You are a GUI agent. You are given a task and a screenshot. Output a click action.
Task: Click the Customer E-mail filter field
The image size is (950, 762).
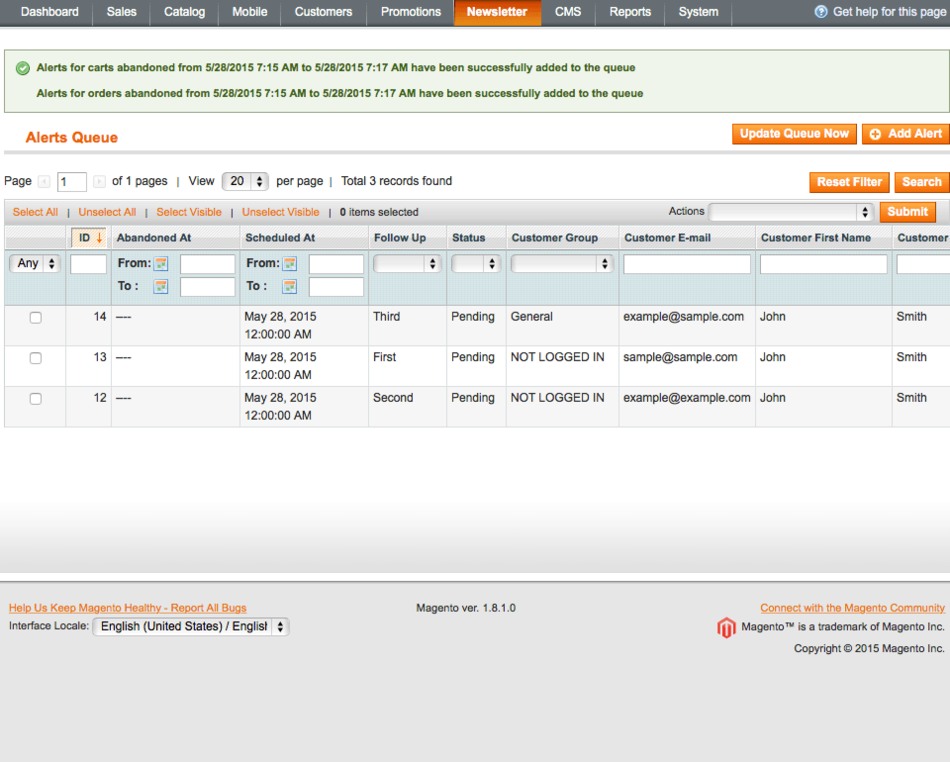[x=686, y=264]
